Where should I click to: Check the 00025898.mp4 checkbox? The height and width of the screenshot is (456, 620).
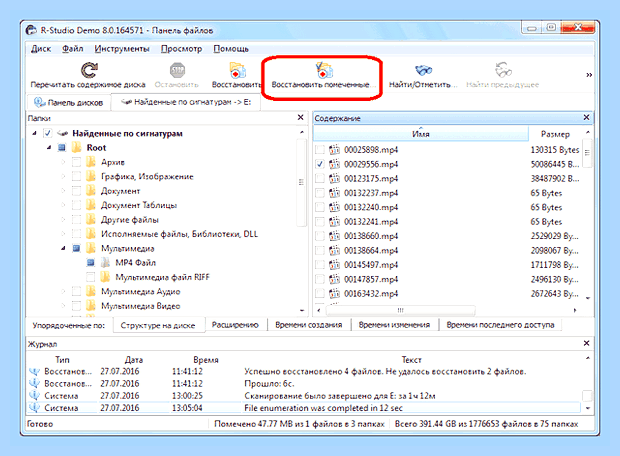click(x=320, y=149)
